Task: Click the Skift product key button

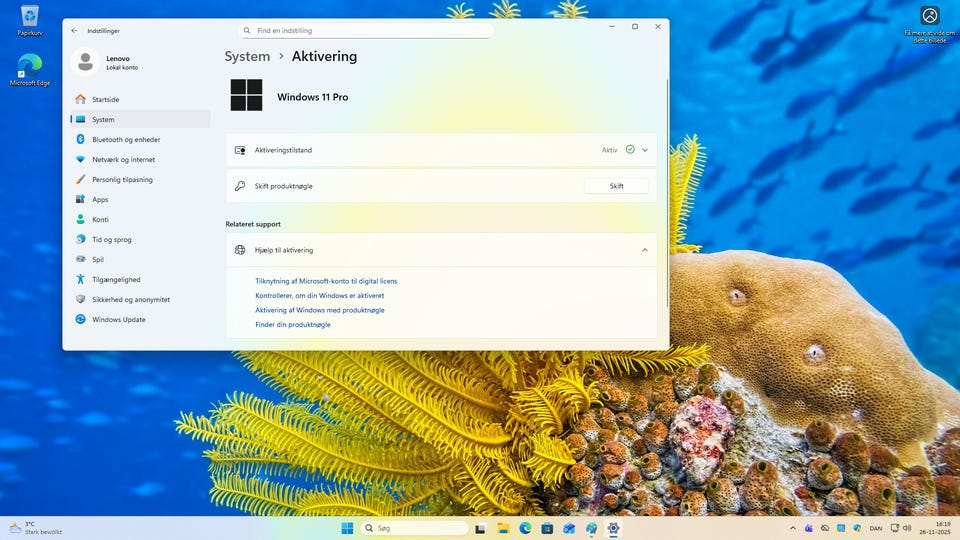Action: [616, 186]
